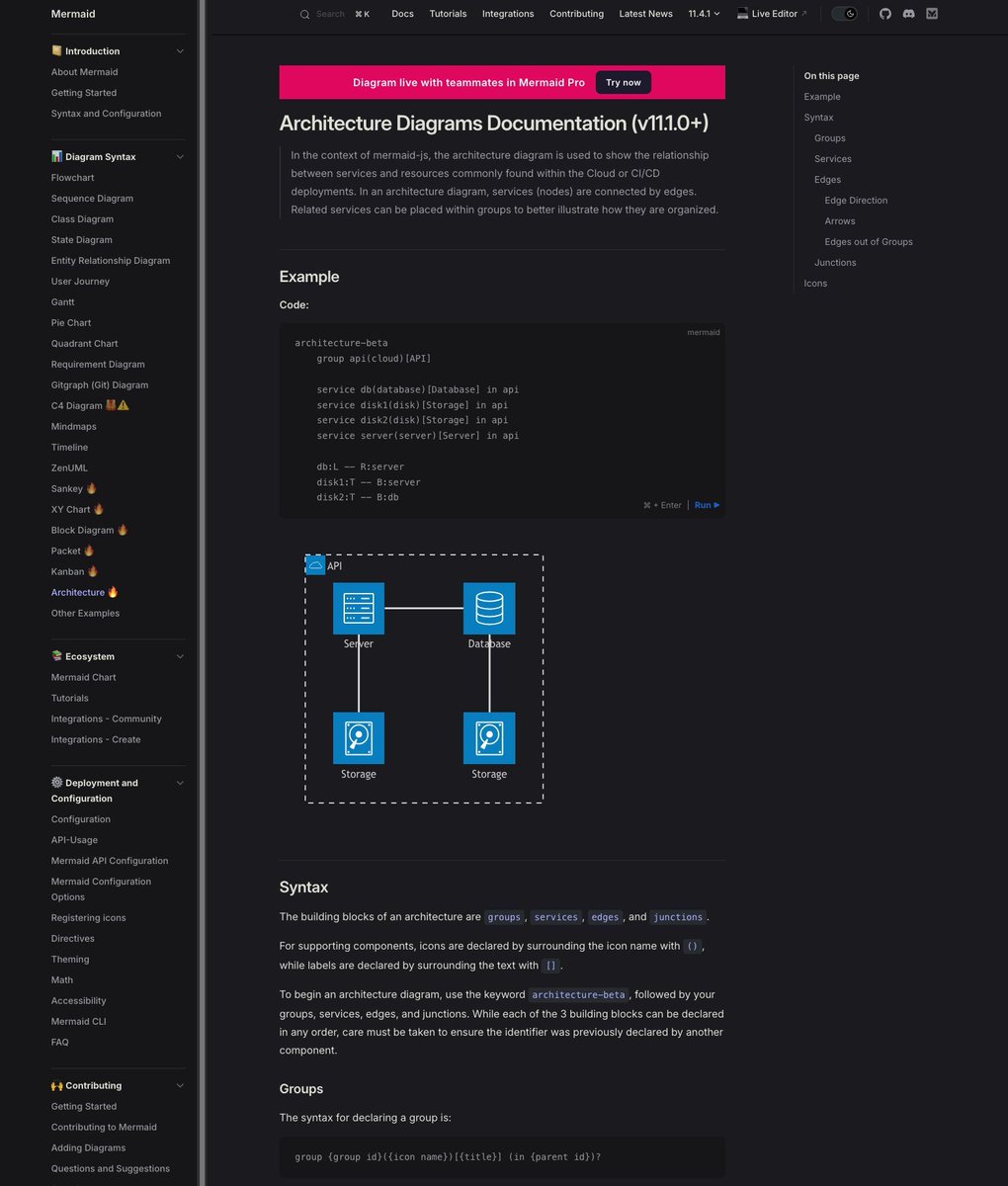
Task: Jump to Services in page outline
Action: tap(833, 159)
